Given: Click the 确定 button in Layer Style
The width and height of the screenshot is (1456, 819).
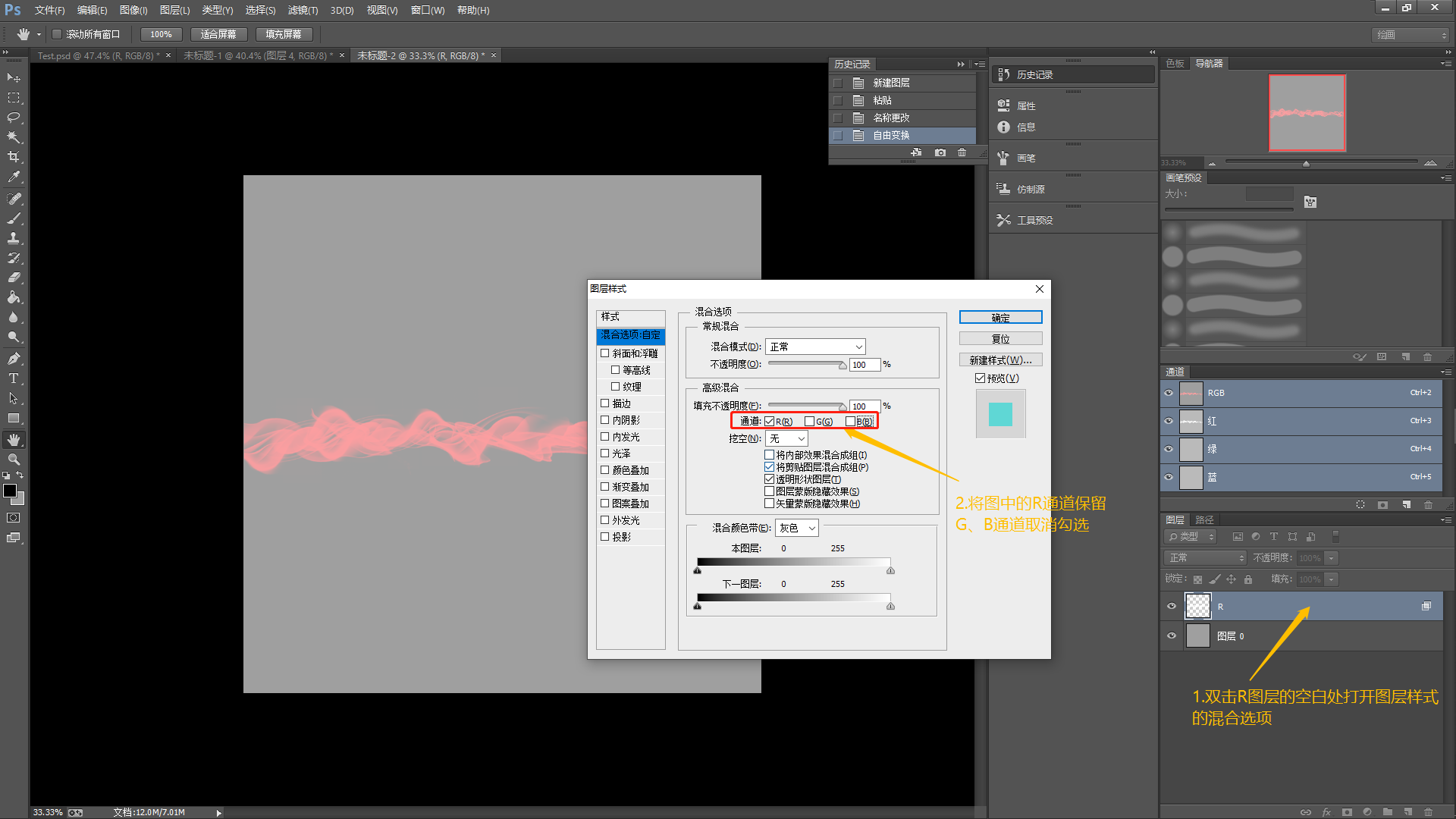Looking at the screenshot, I should coord(1000,317).
